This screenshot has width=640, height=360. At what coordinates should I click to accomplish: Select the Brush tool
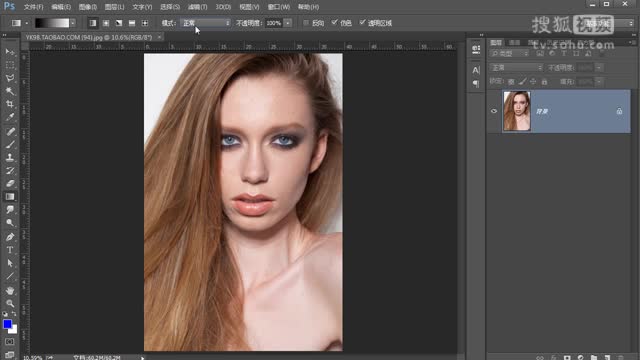click(x=10, y=144)
